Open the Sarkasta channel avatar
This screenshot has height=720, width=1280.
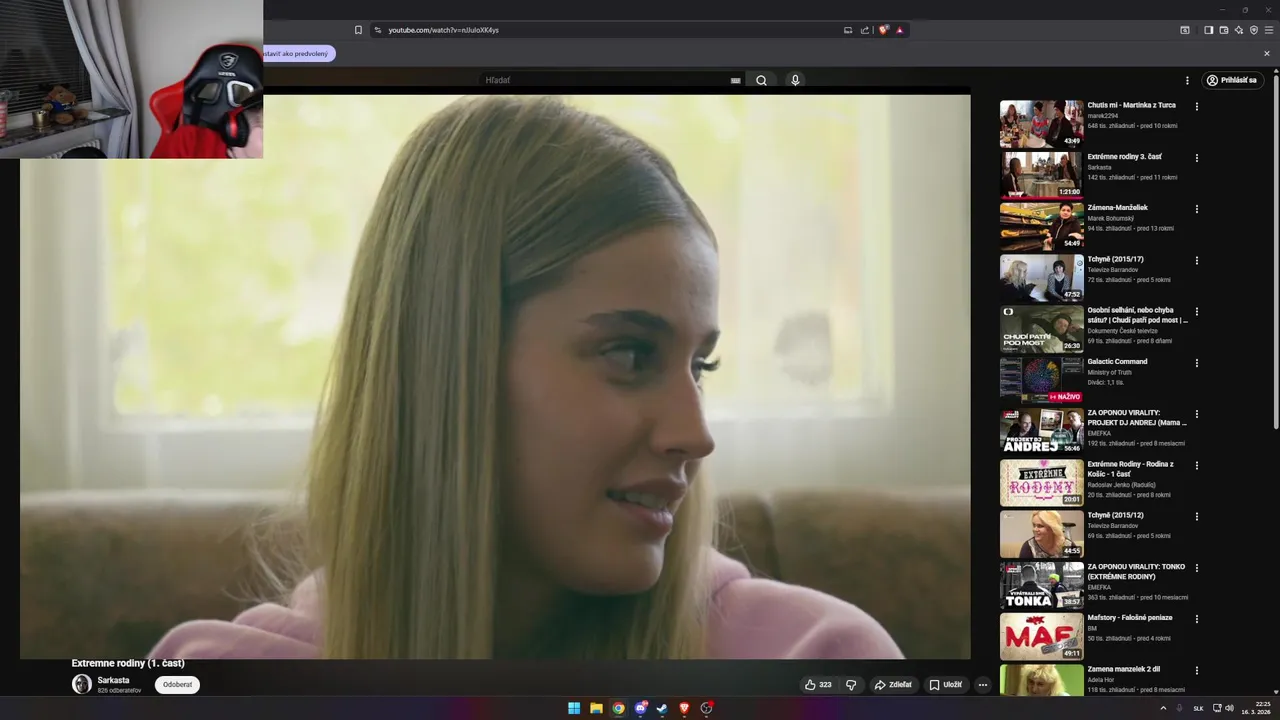click(82, 684)
